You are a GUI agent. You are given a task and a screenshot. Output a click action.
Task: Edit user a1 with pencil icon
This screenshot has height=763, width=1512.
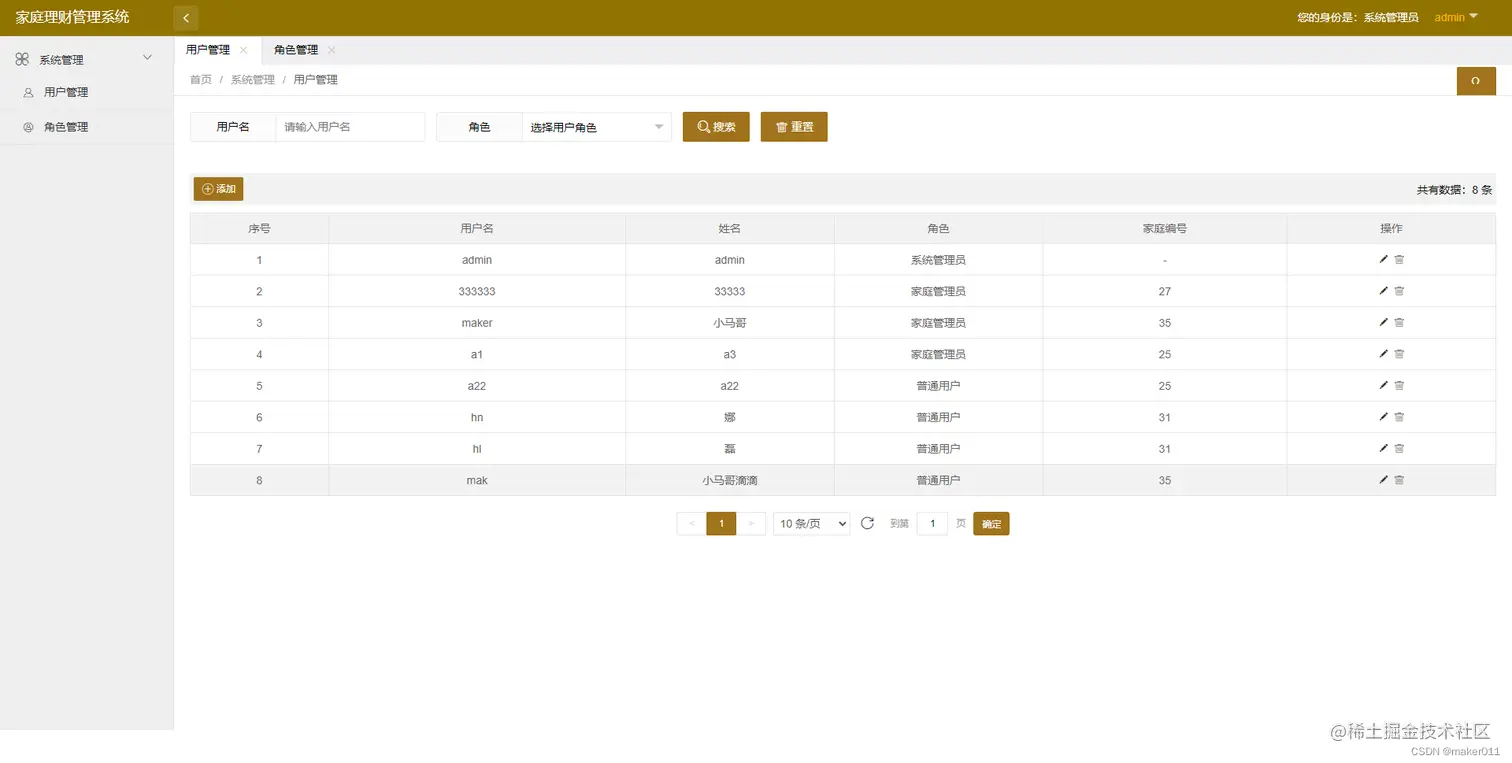point(1383,354)
